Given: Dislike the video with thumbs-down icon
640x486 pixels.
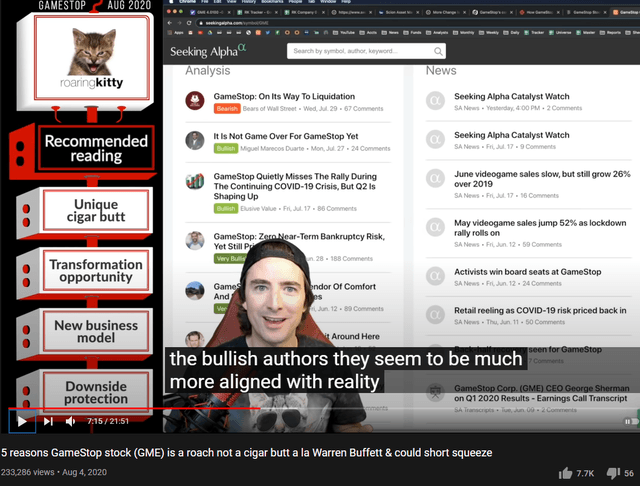Looking at the screenshot, I should [613, 473].
